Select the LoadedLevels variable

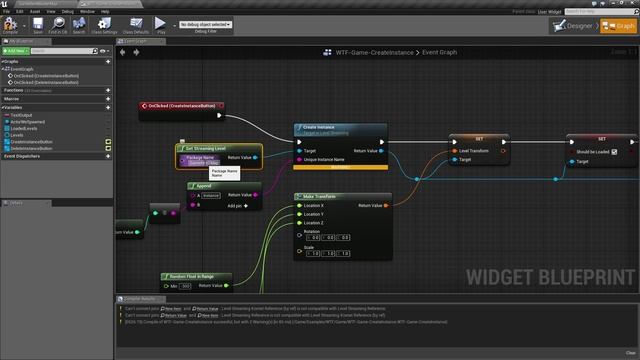pyautogui.click(x=24, y=129)
